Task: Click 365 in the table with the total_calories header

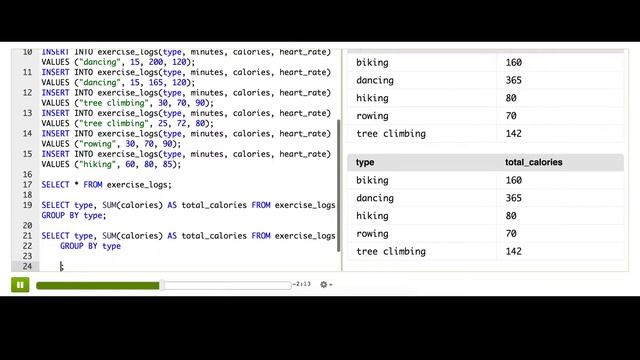Action: [x=513, y=198]
